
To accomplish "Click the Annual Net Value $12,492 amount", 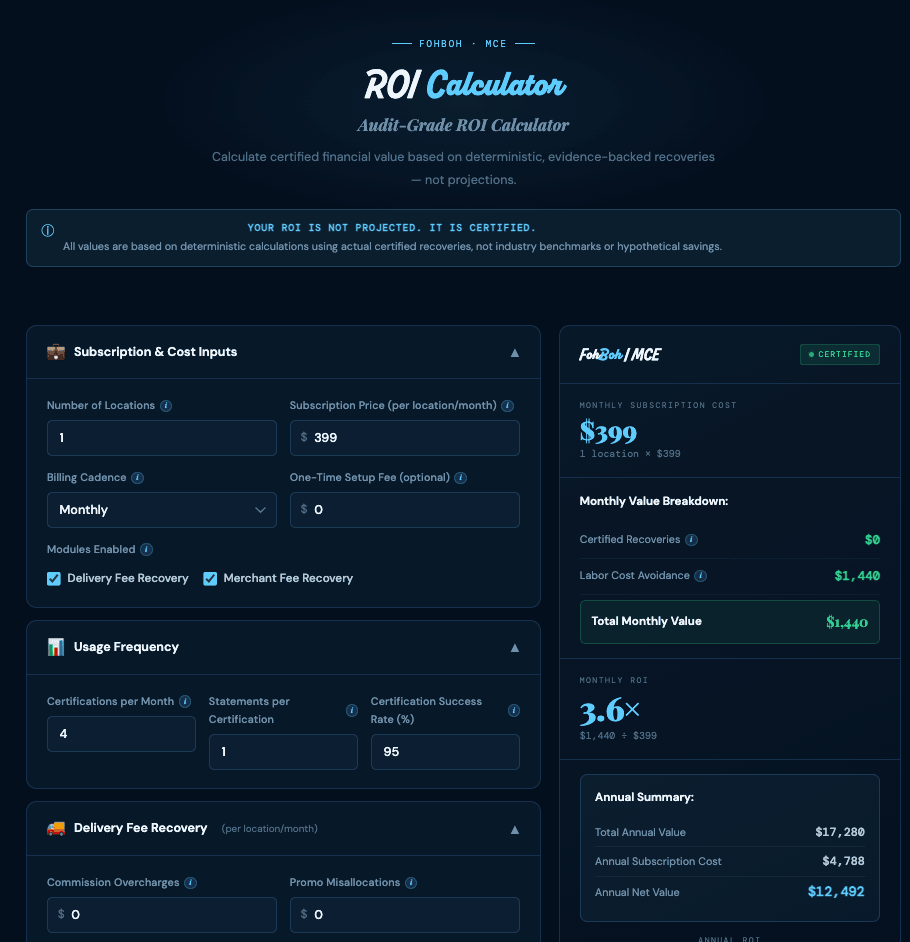I will pos(836,892).
